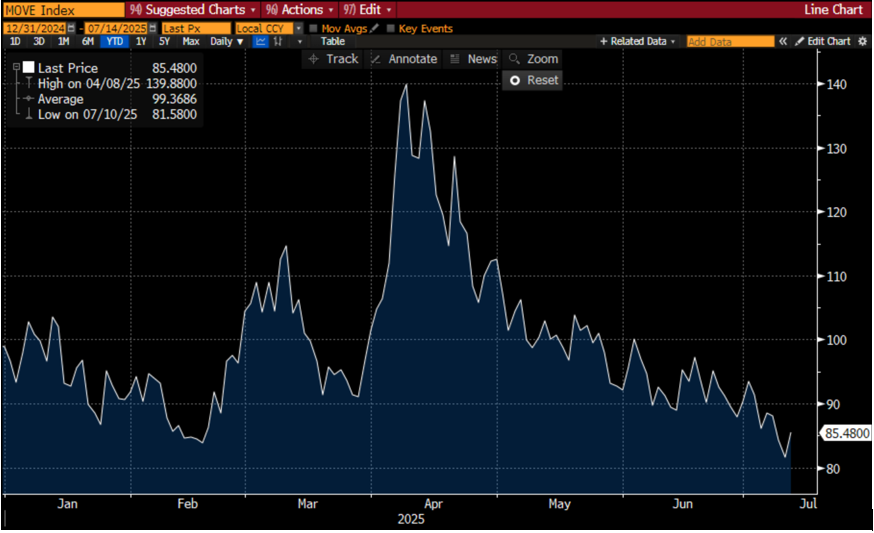Click the Last Price white color swatch

coord(28,67)
